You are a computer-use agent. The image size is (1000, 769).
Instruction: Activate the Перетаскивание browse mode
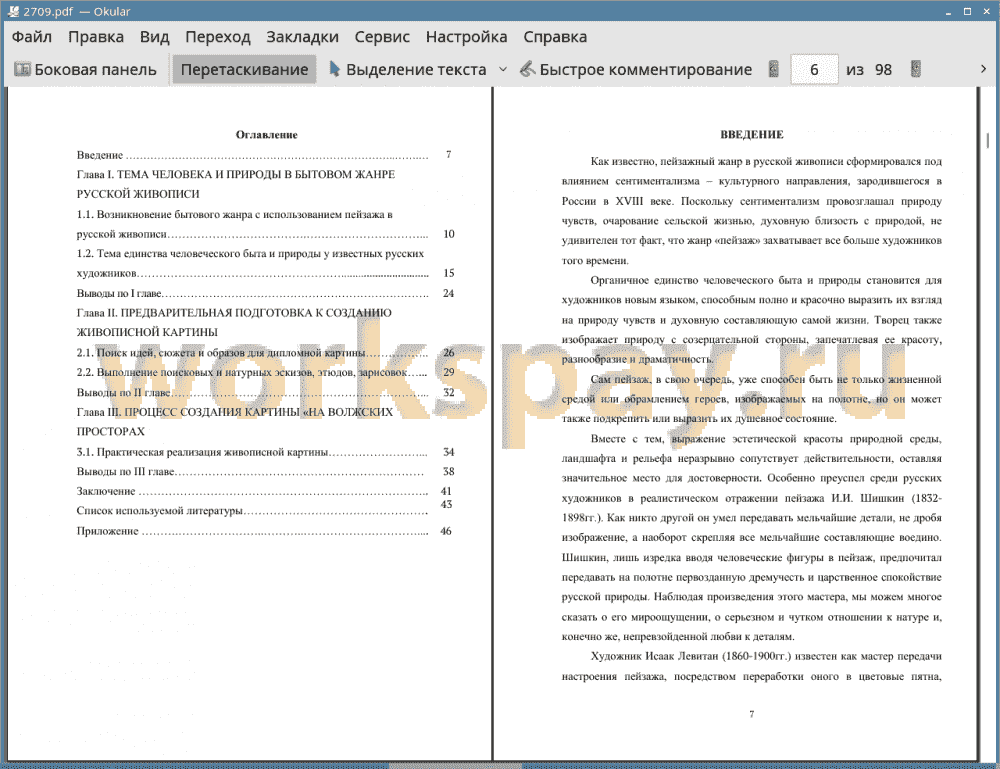point(244,70)
